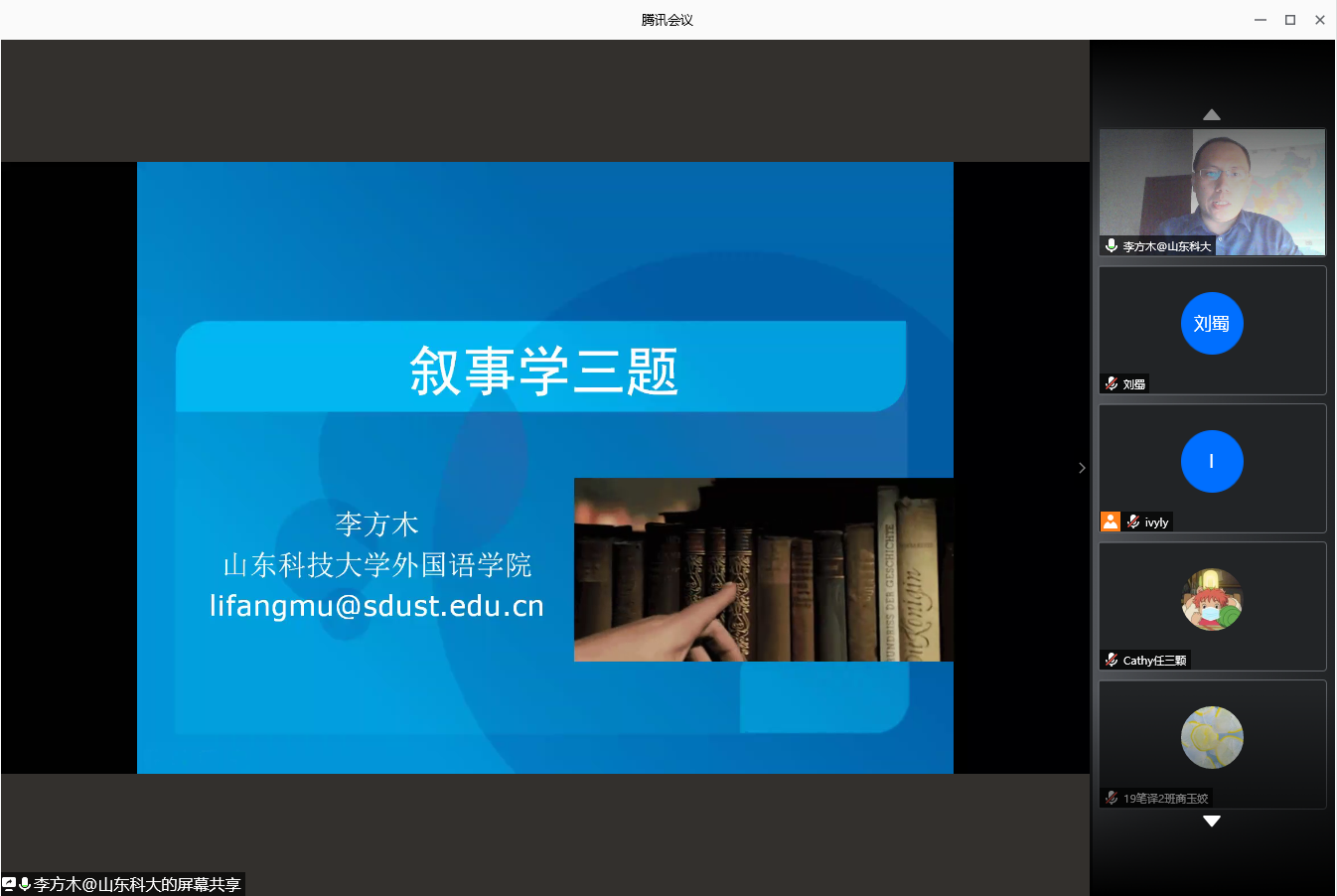Click the muted mic icon beside Cathy任三颗

[1112, 660]
